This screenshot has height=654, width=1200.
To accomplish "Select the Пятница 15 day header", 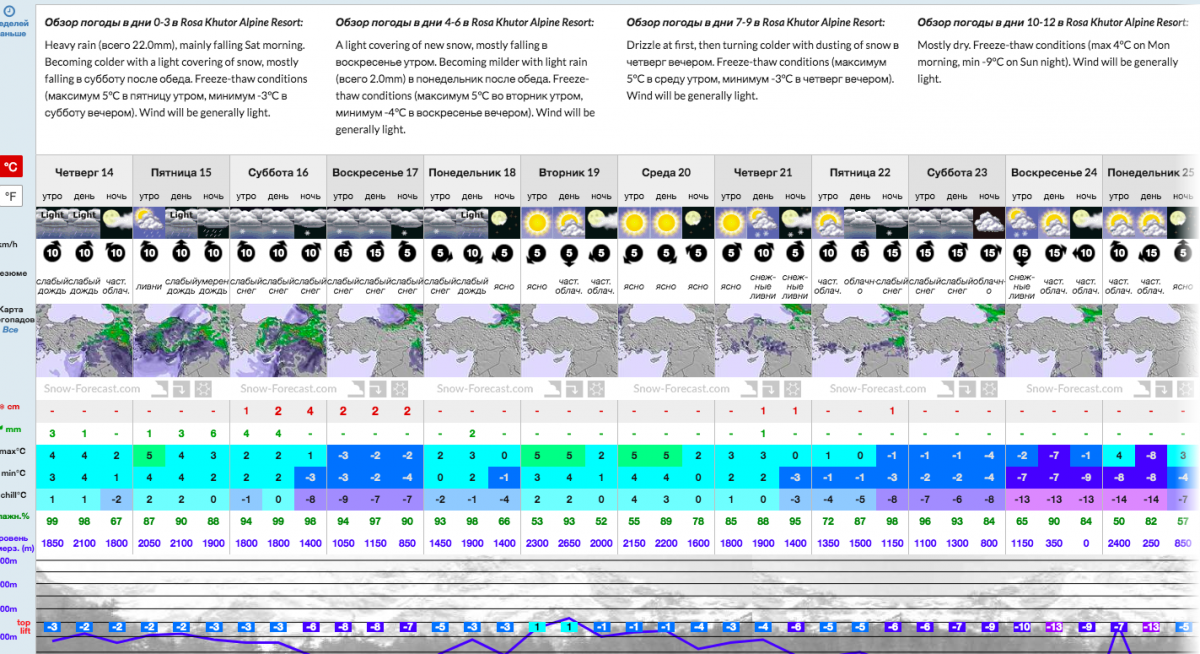I will [181, 172].
